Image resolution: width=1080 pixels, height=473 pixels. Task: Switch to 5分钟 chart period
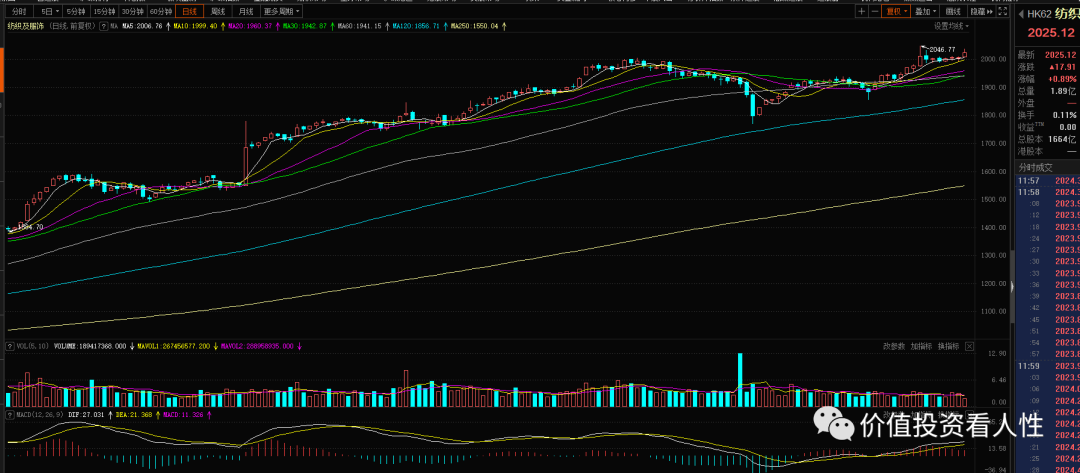click(x=76, y=12)
